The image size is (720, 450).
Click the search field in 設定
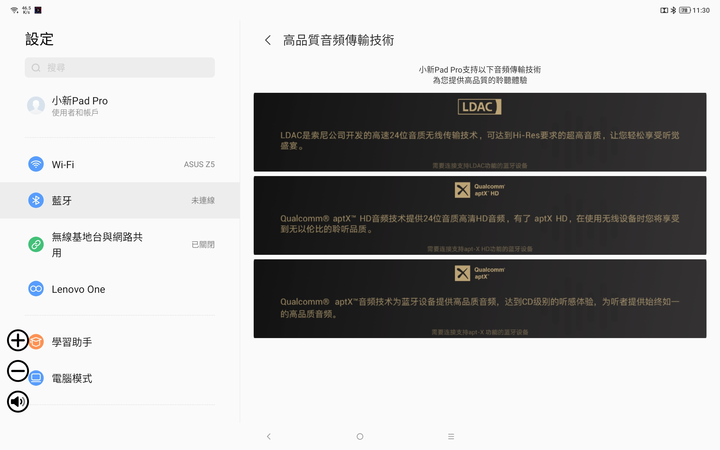pyautogui.click(x=120, y=68)
